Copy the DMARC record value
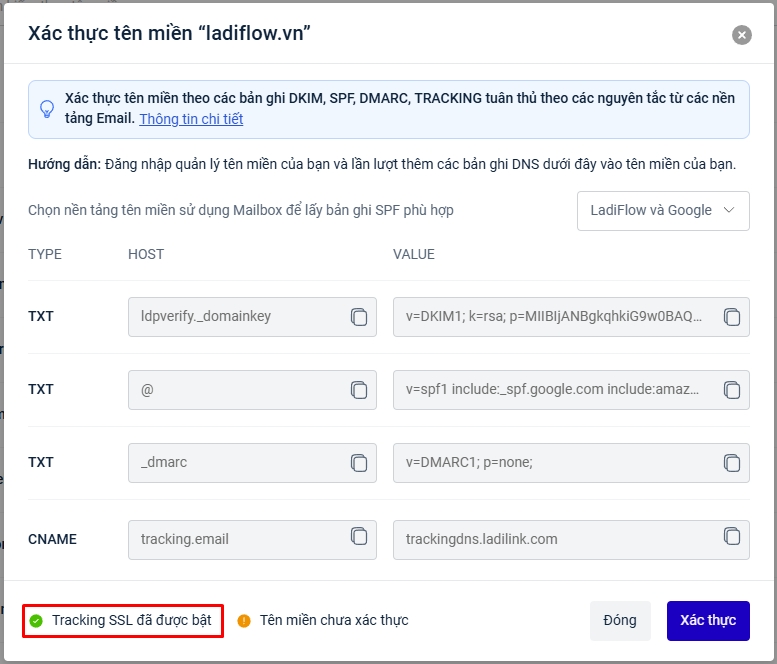This screenshot has width=777, height=664. pos(732,463)
